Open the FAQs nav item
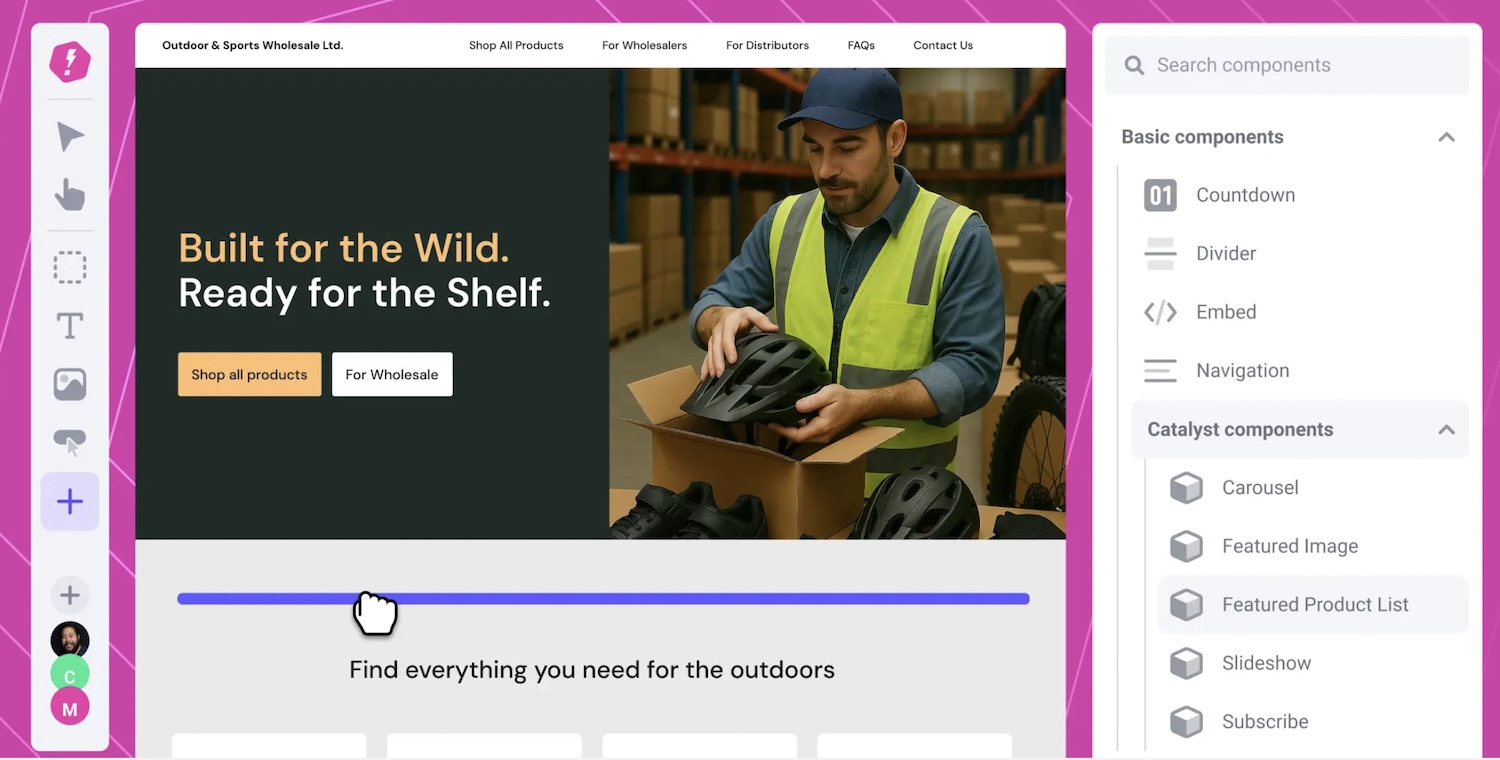 (x=861, y=45)
